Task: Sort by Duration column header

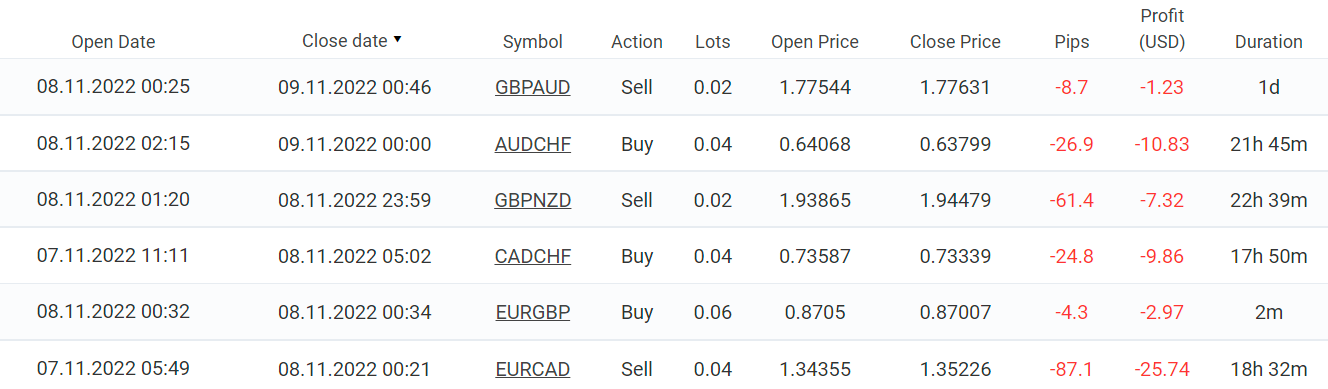Action: pyautogui.click(x=1269, y=42)
